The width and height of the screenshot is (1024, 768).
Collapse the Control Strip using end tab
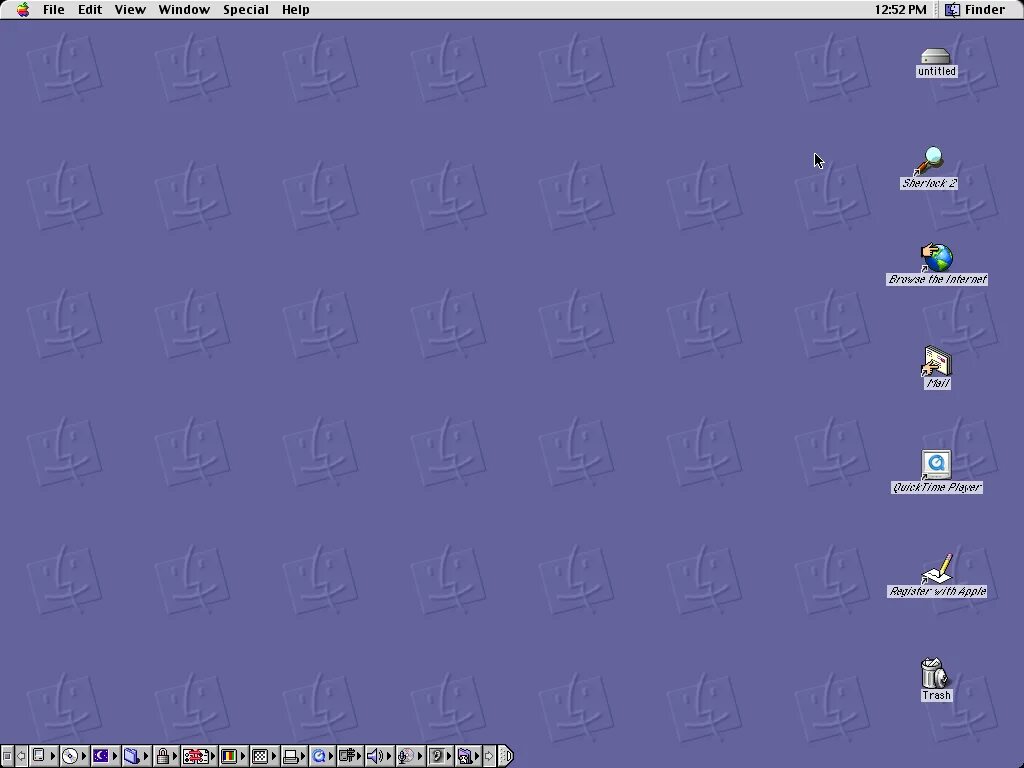506,756
